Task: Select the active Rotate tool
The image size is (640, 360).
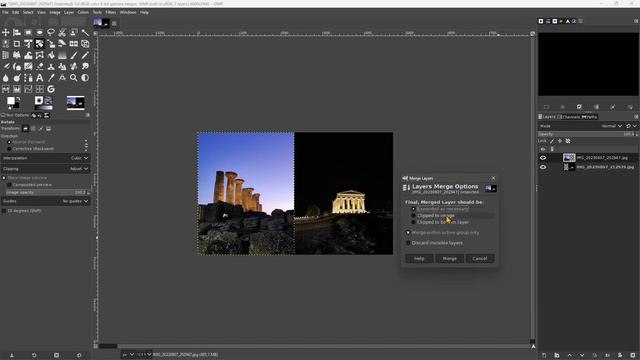Action: click(x=40, y=44)
